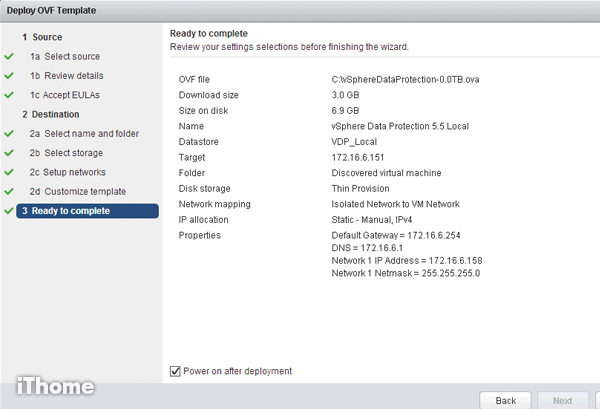Screen dimensions: 600x409
Task: Click the checkmark icon next to Ready to complete
Action: coord(9,211)
